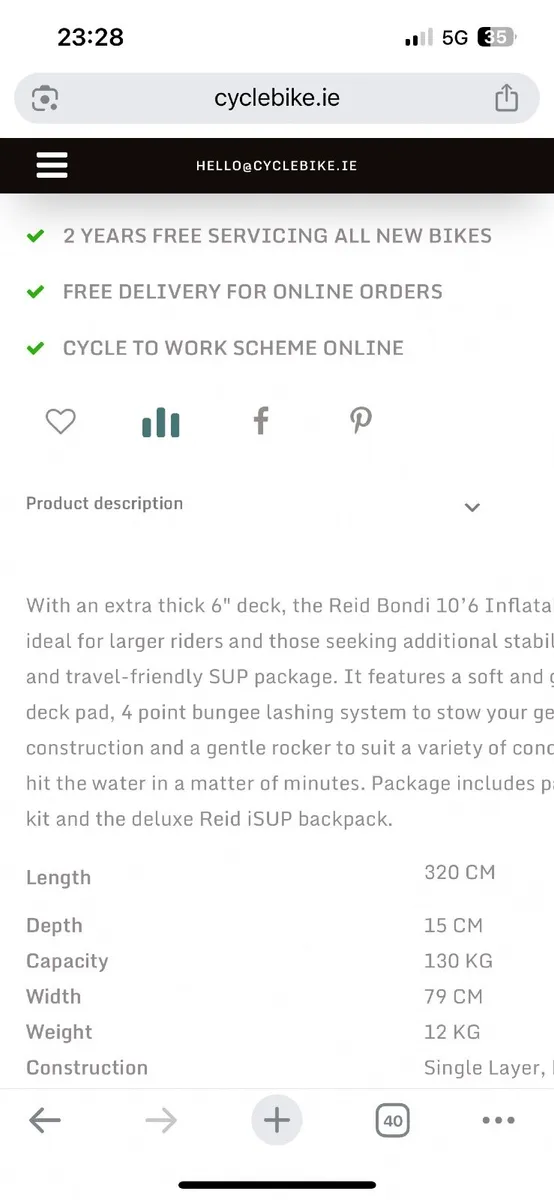Tap the Product description heading
This screenshot has height=1200, width=554.
(105, 503)
